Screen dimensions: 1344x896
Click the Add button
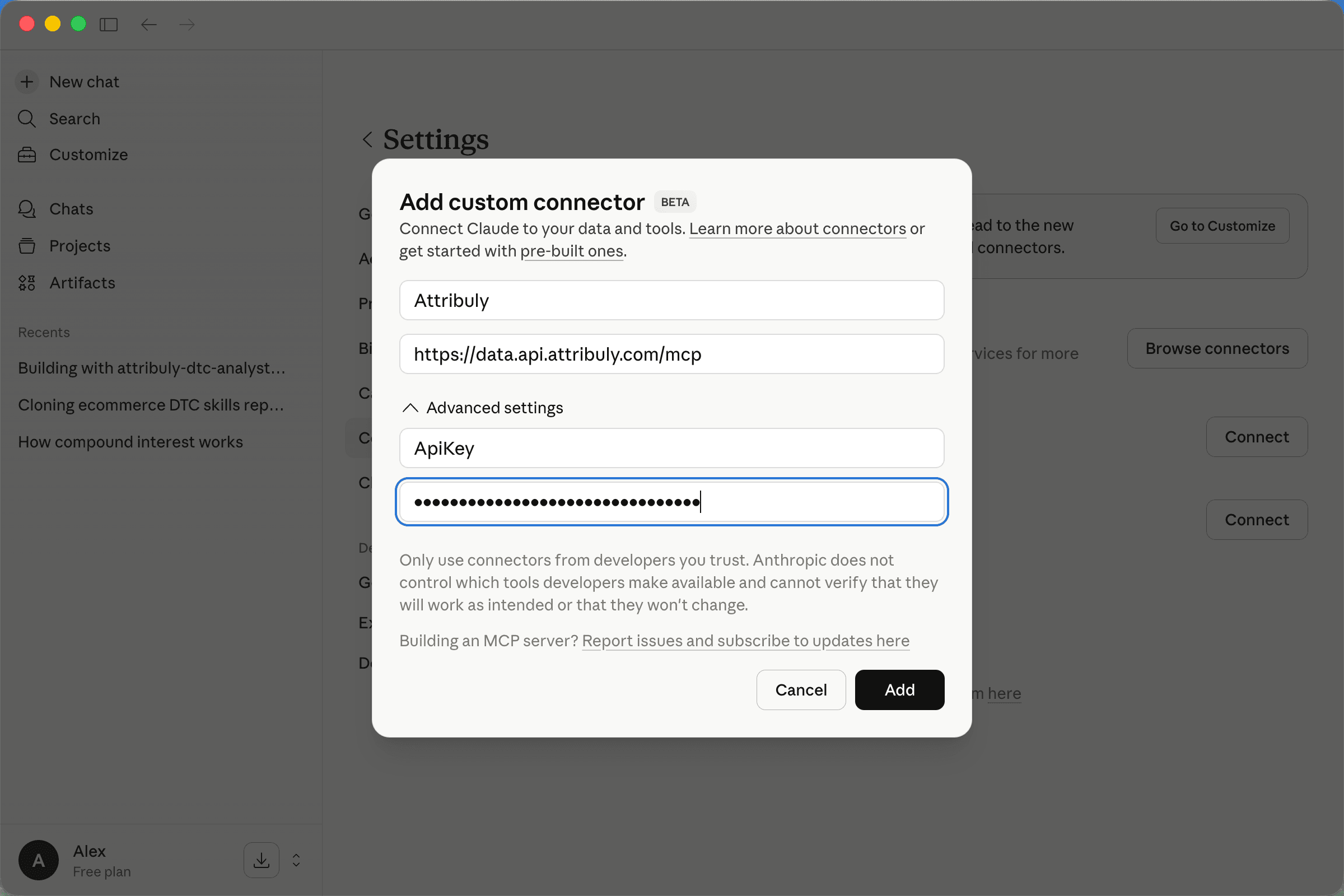[898, 690]
